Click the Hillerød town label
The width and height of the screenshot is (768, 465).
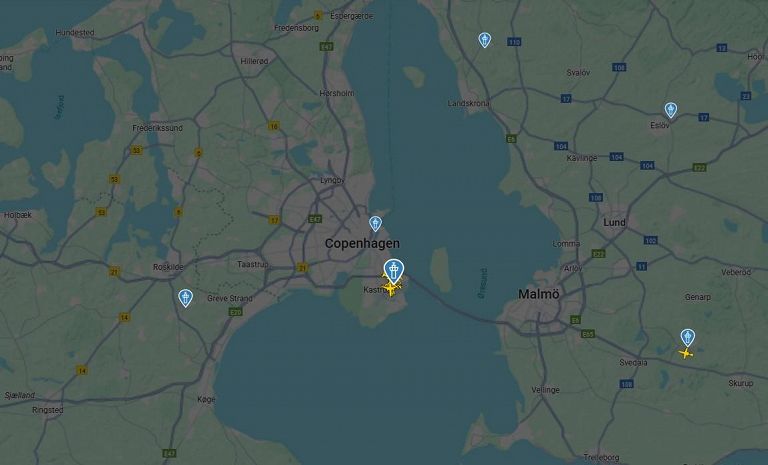pyautogui.click(x=254, y=61)
